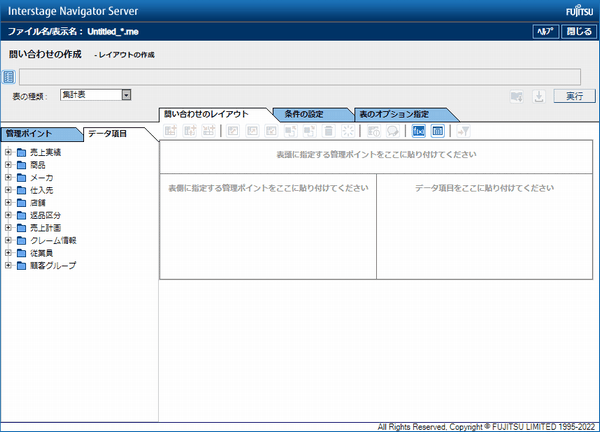Click the add-item icon with horizontal arrow
This screenshot has width=600, height=432.
[170, 131]
